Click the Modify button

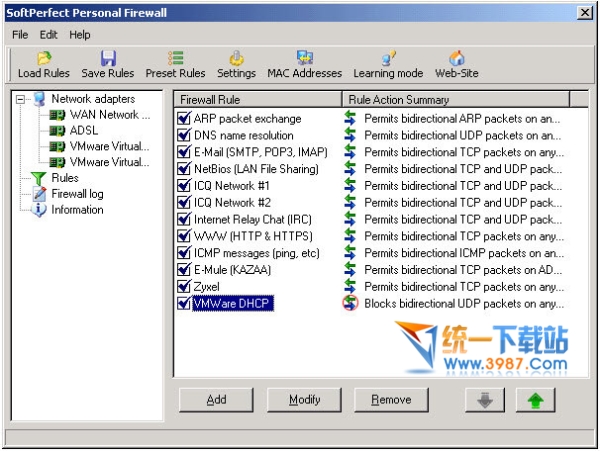[x=305, y=400]
